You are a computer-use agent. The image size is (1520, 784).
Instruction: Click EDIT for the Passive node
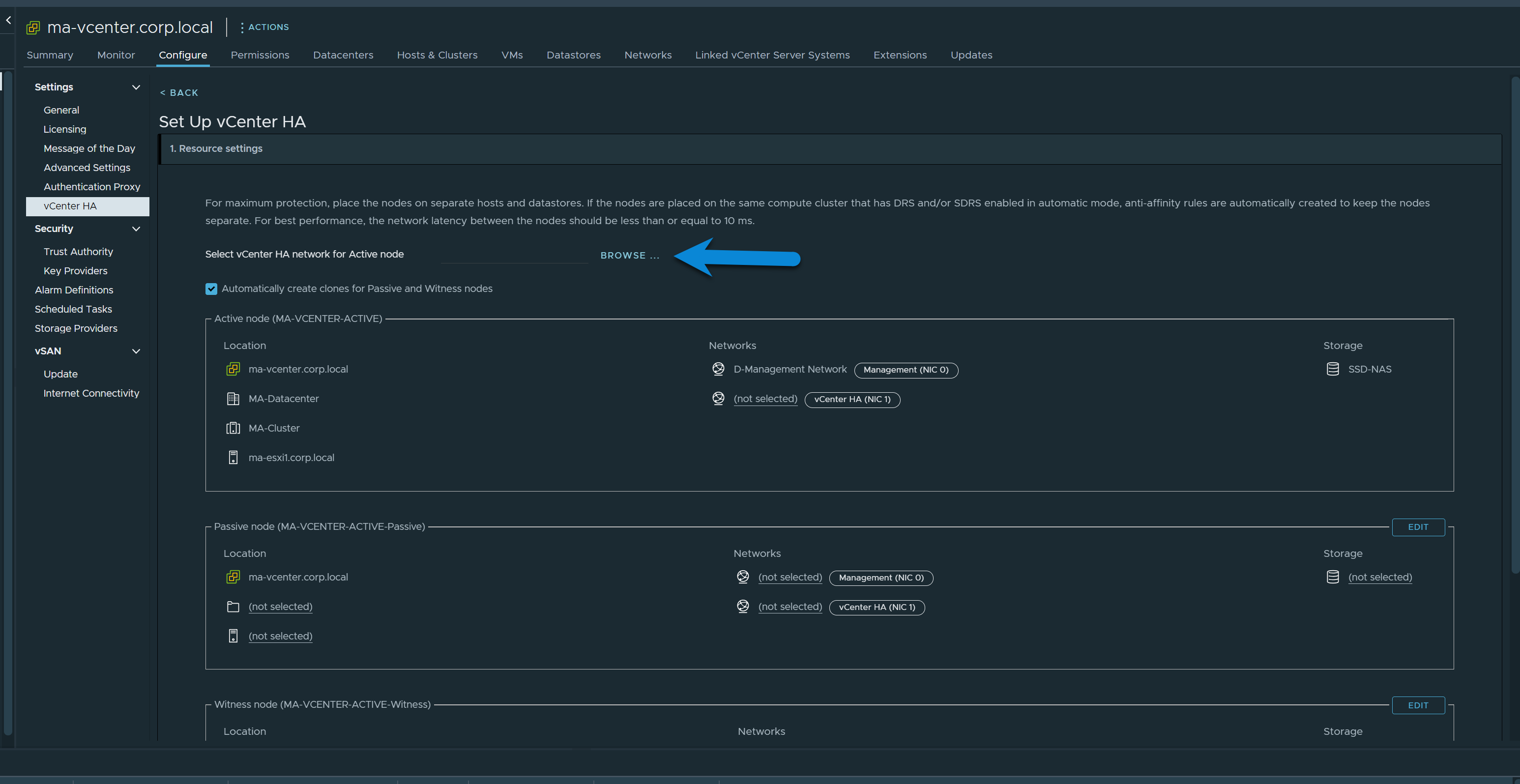click(x=1418, y=527)
